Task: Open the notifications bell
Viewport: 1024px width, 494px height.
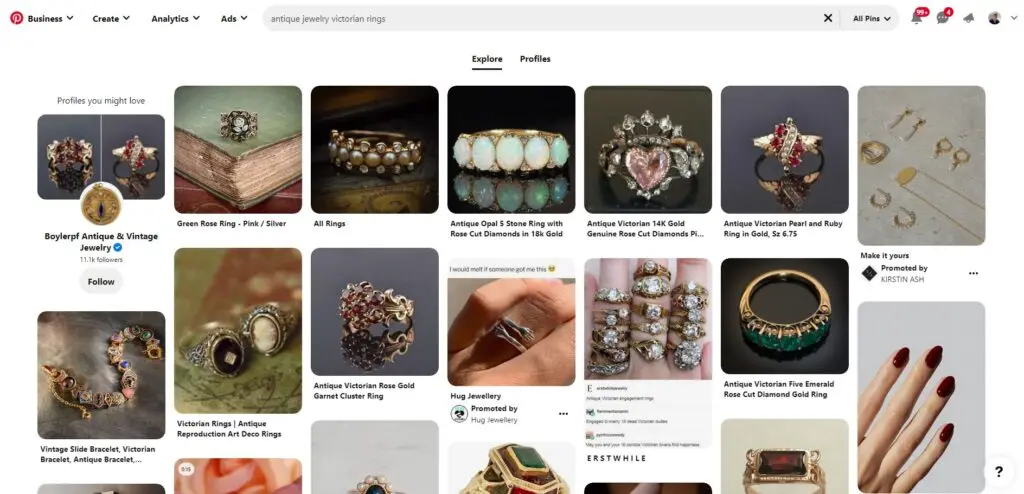Action: click(916, 18)
